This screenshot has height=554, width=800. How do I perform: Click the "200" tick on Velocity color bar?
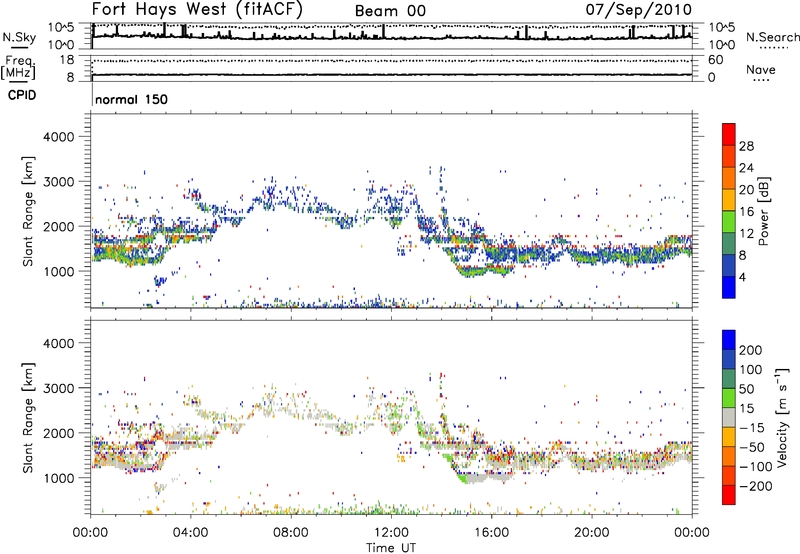pos(751,350)
